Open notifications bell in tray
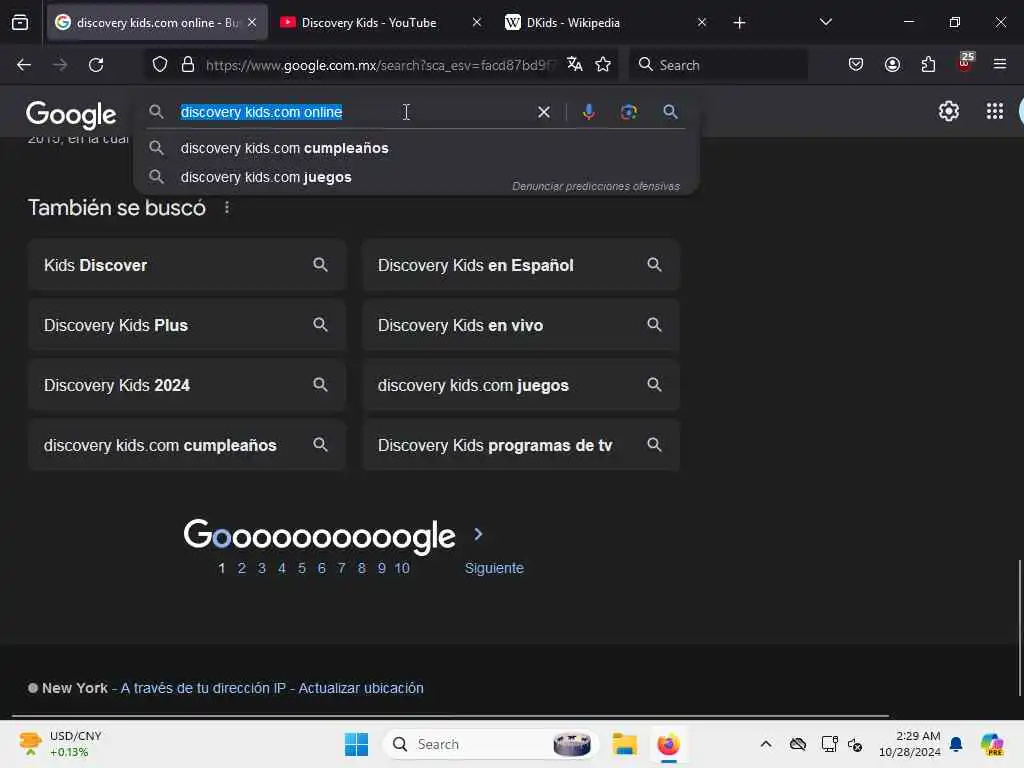The image size is (1024, 768). [x=956, y=744]
